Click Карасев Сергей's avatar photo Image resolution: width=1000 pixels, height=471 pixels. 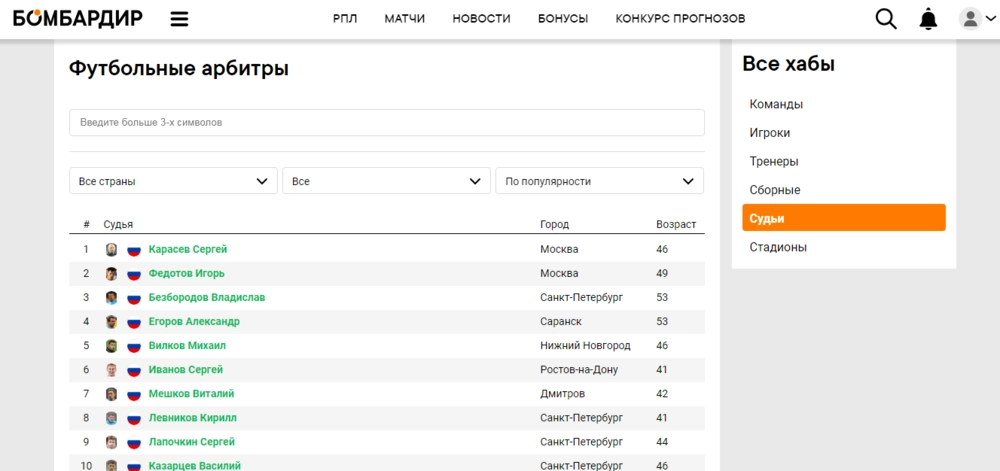pos(112,250)
